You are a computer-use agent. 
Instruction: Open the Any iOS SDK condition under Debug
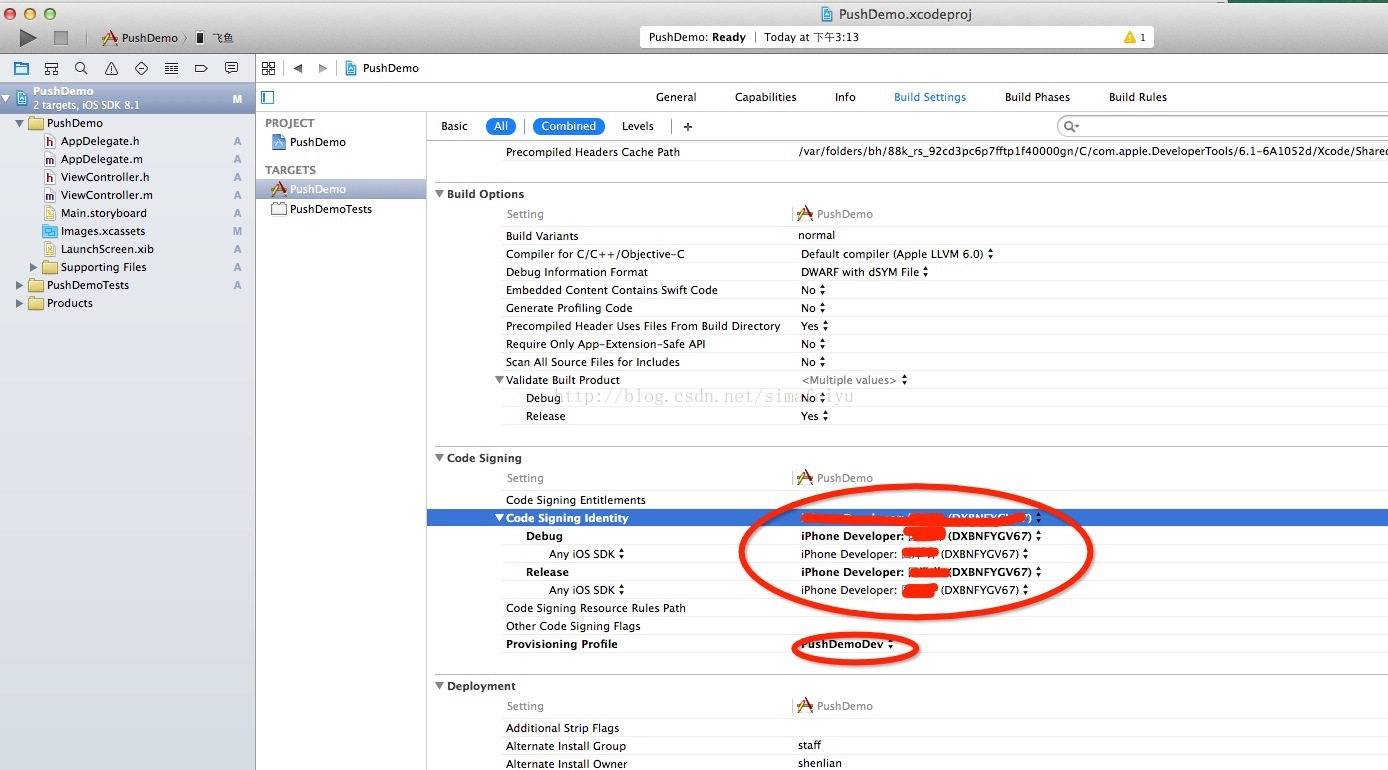(x=586, y=554)
